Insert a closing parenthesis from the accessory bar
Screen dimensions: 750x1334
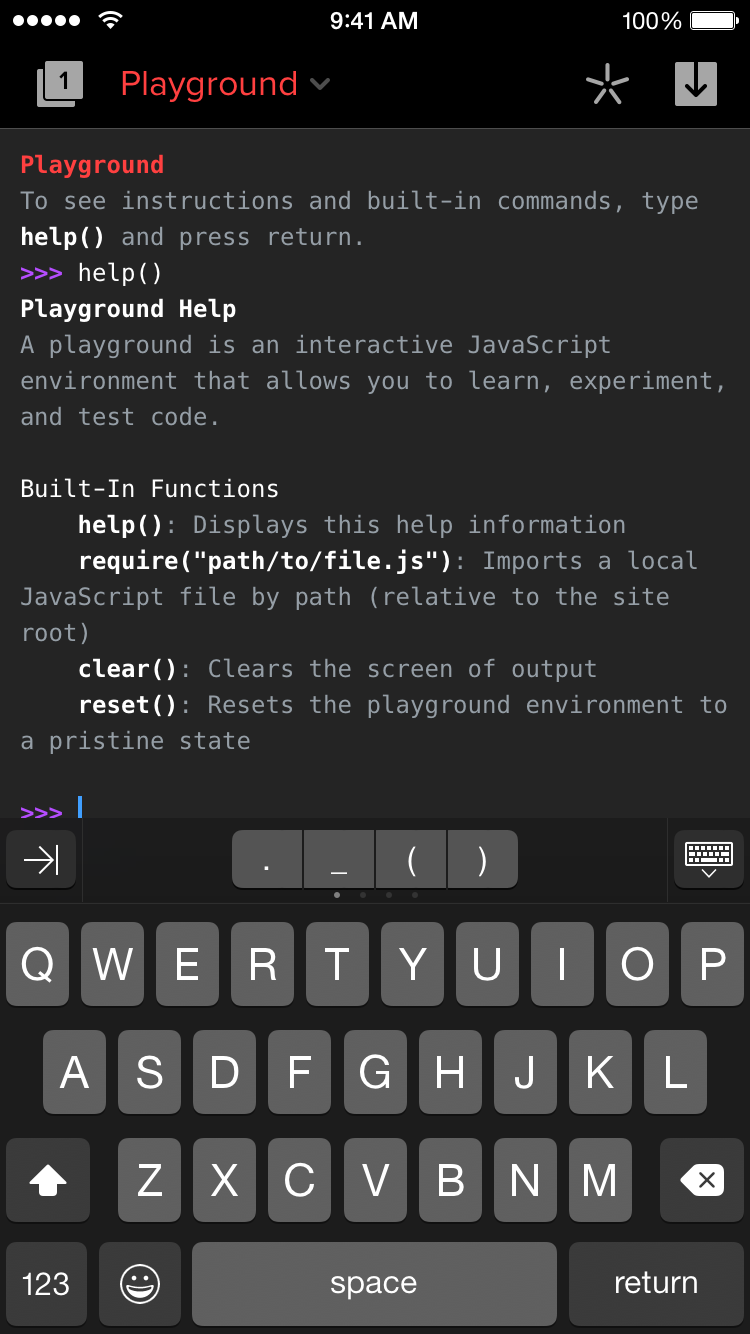[x=483, y=860]
